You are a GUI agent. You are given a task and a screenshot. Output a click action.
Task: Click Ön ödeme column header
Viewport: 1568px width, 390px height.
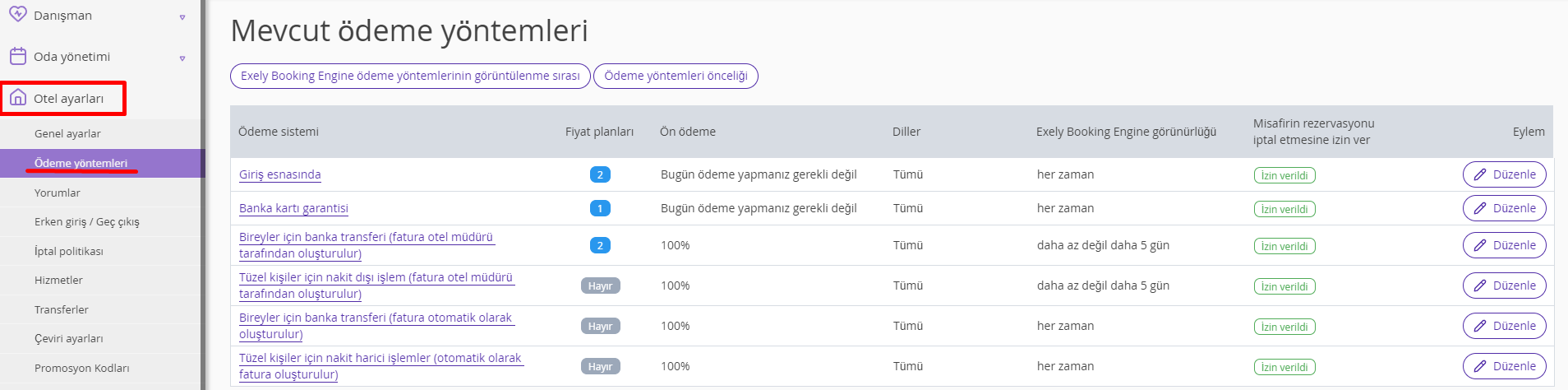point(688,132)
